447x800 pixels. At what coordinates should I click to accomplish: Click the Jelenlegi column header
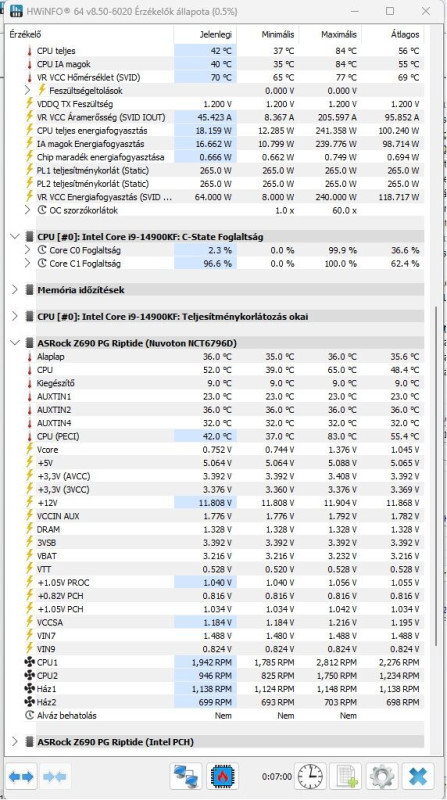coord(205,35)
